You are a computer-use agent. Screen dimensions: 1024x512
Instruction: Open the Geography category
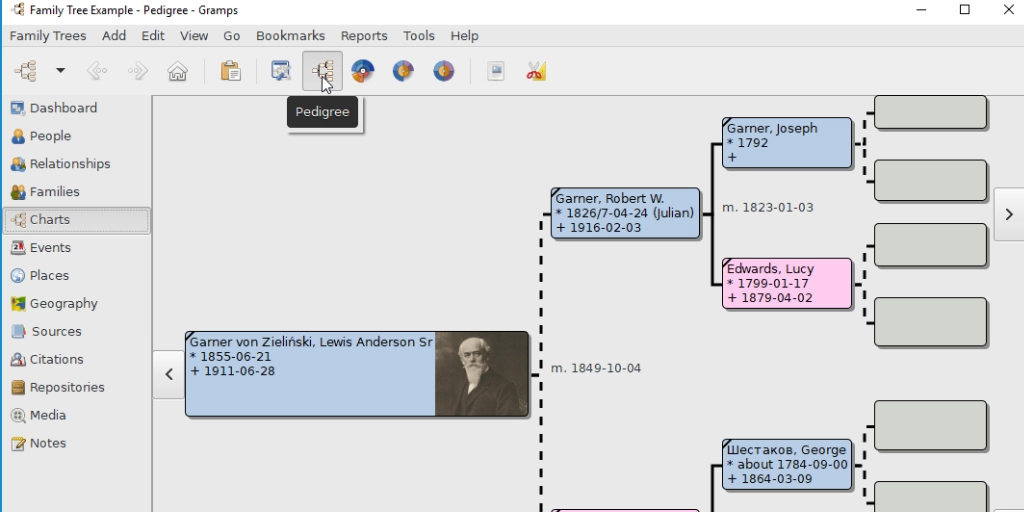click(x=76, y=304)
